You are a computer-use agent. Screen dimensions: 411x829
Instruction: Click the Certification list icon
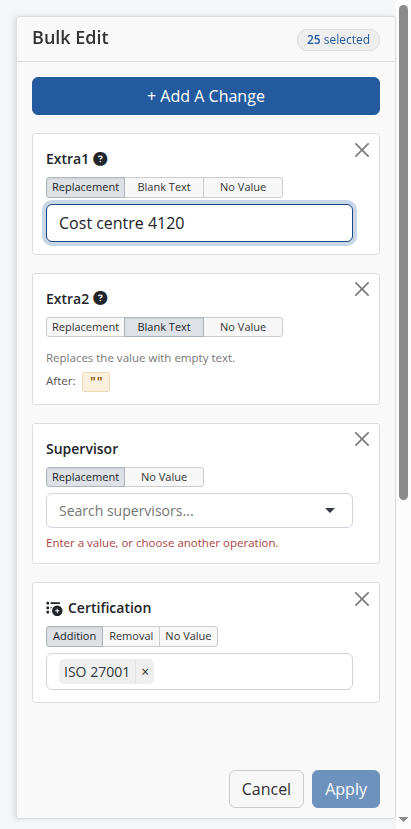(54, 609)
